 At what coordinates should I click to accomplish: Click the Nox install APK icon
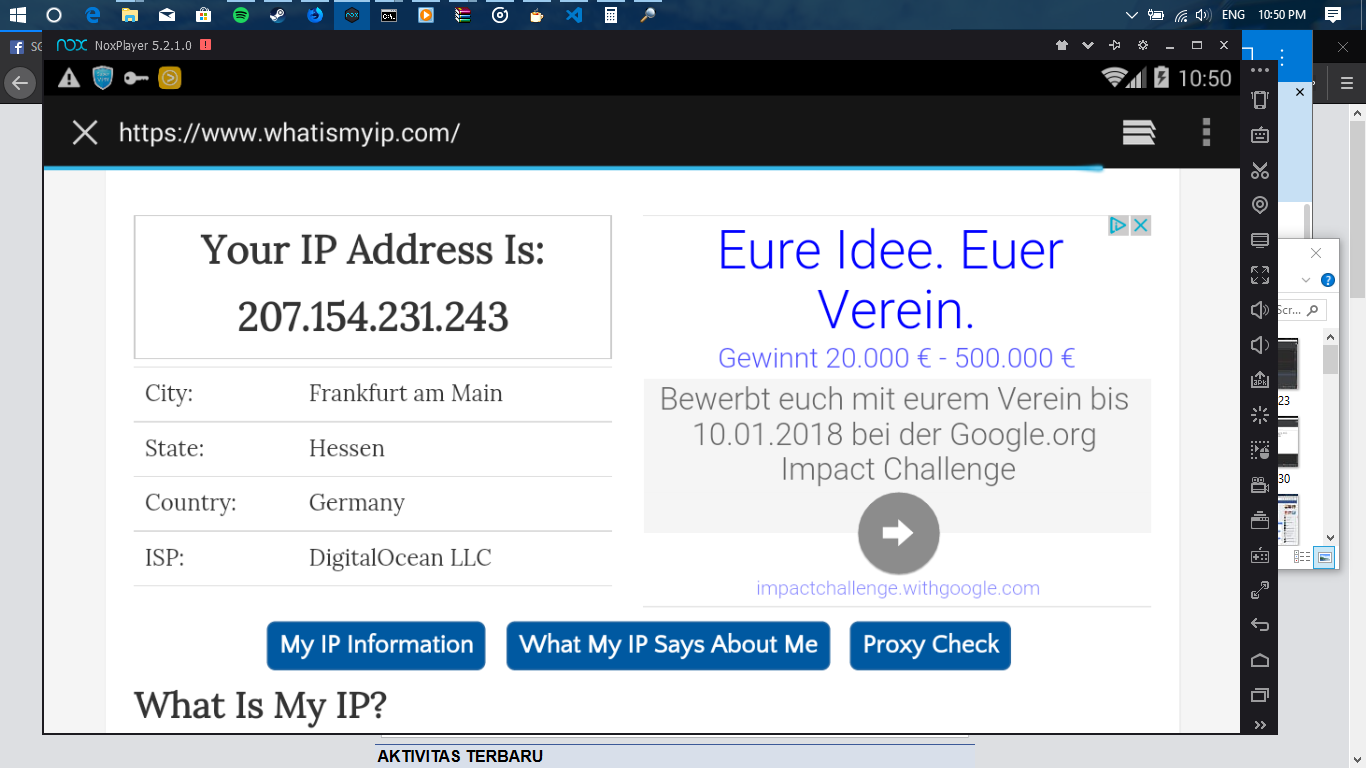(x=1260, y=380)
